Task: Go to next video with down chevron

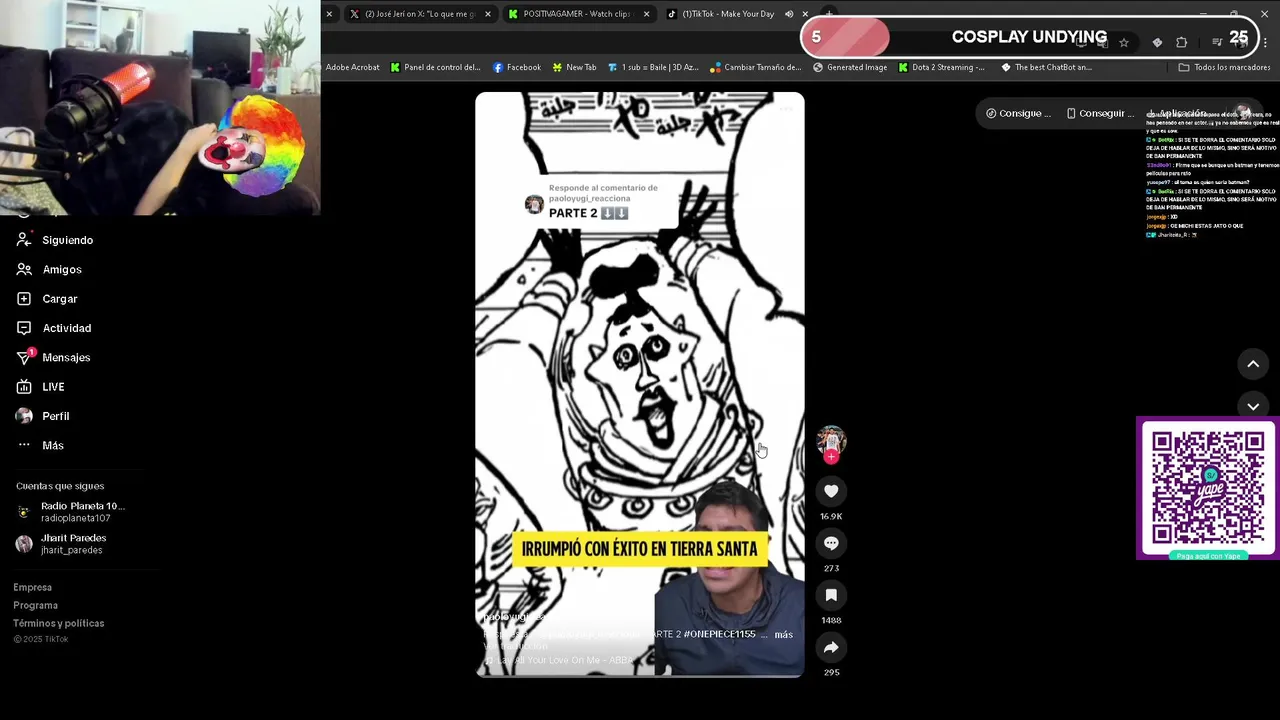Action: [x=1253, y=406]
